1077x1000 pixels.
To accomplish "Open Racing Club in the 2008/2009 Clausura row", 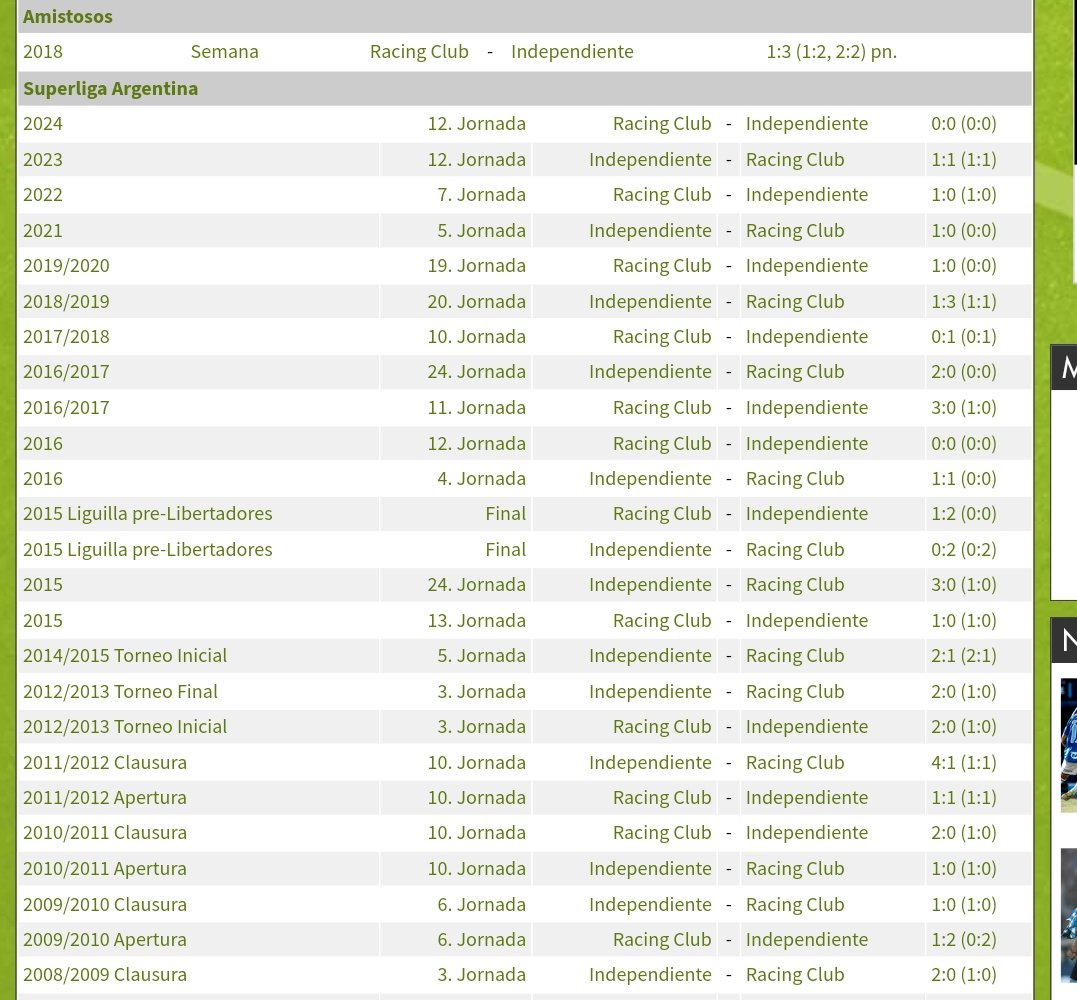I will pyautogui.click(x=795, y=975).
